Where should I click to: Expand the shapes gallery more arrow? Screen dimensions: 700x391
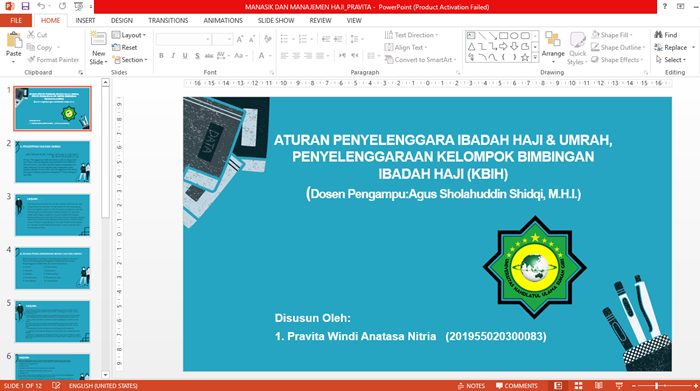click(535, 57)
